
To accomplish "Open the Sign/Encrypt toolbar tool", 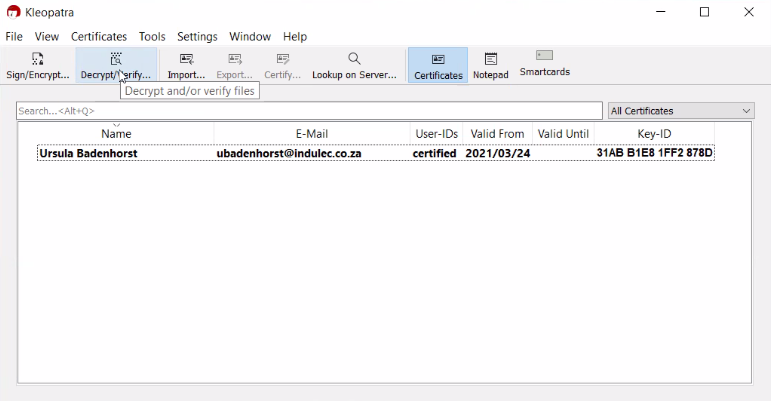I will [x=37, y=65].
